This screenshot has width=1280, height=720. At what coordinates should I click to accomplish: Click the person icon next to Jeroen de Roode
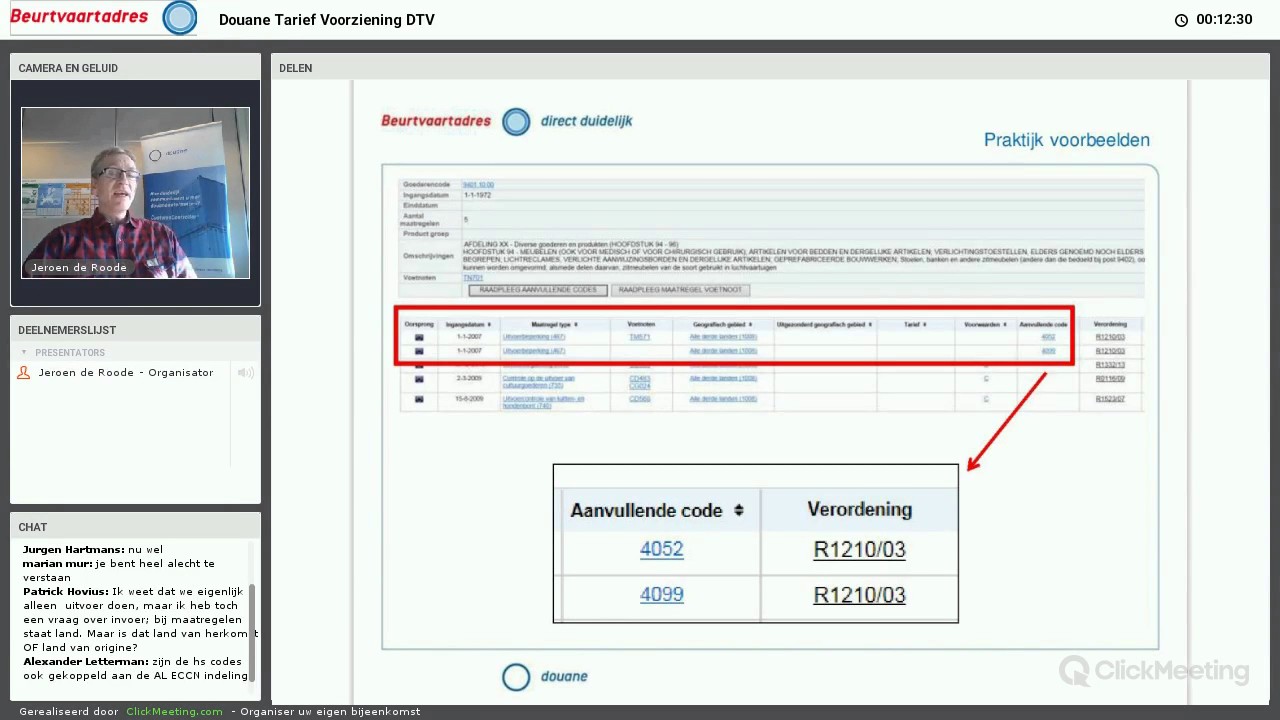(x=24, y=373)
